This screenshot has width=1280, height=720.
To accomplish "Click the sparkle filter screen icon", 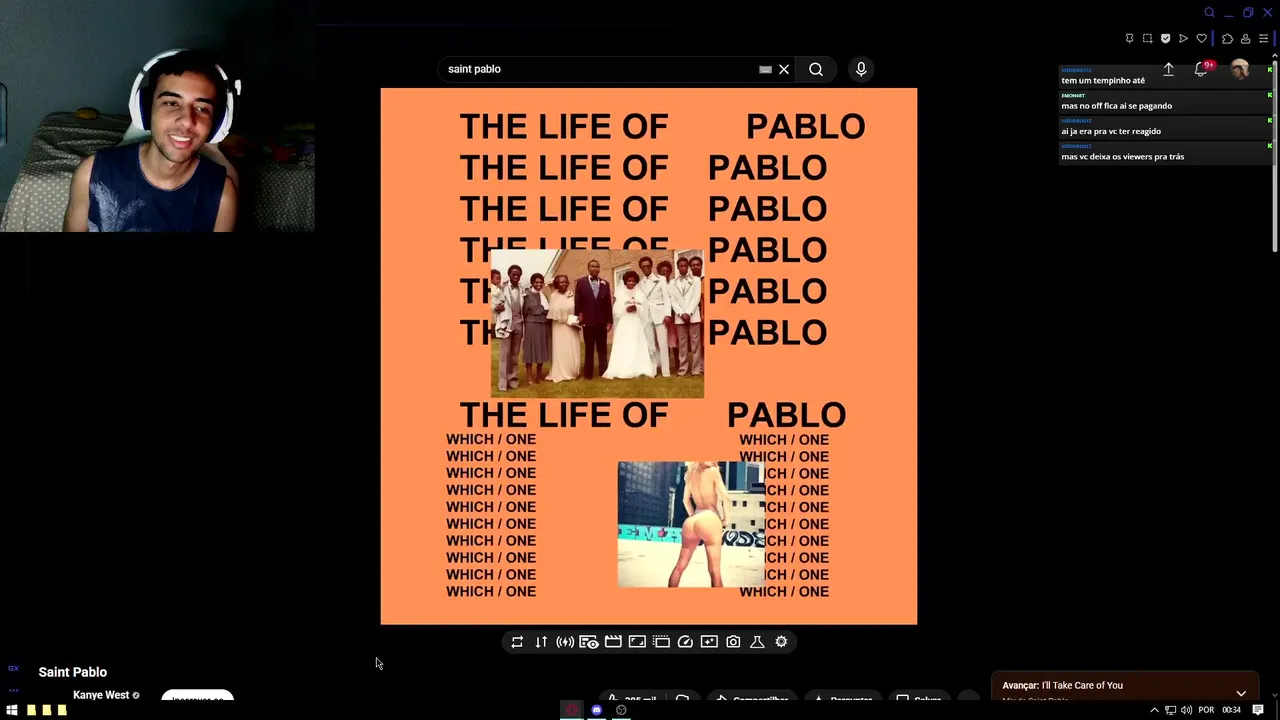I will [709, 642].
